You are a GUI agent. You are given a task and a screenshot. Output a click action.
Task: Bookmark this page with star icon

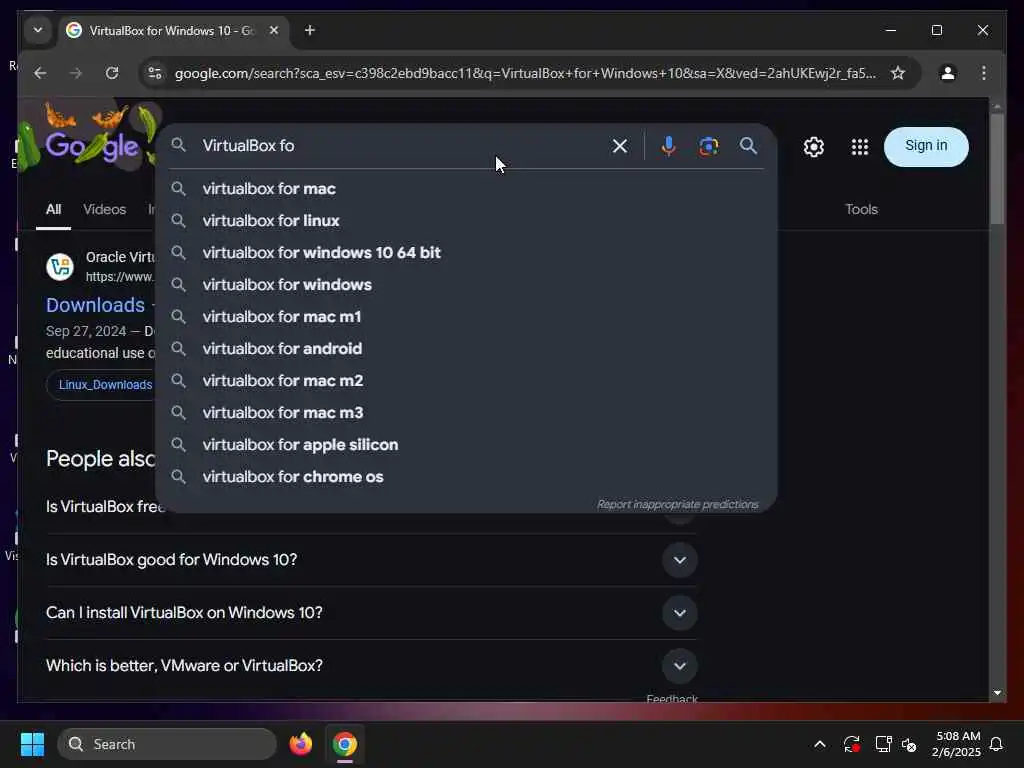point(898,73)
